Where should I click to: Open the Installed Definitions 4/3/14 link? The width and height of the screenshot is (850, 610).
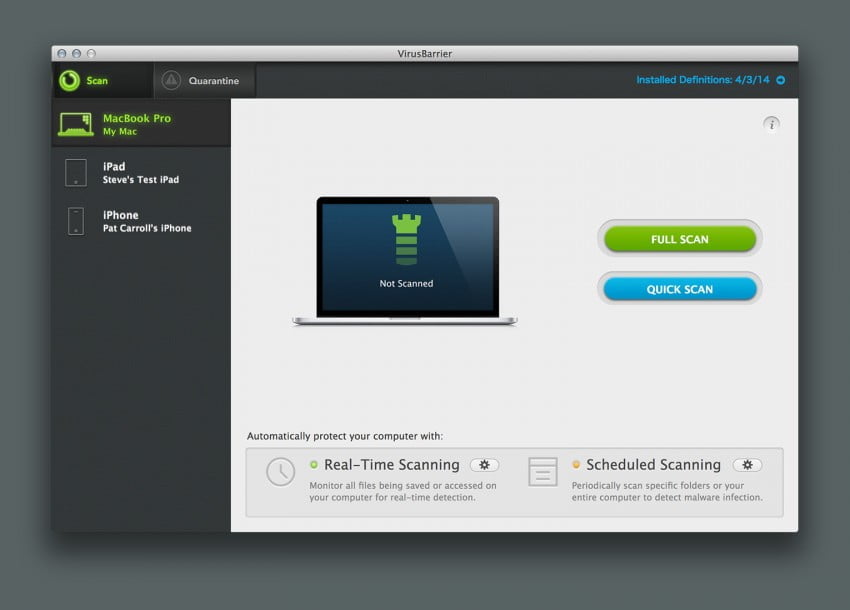(x=702, y=80)
